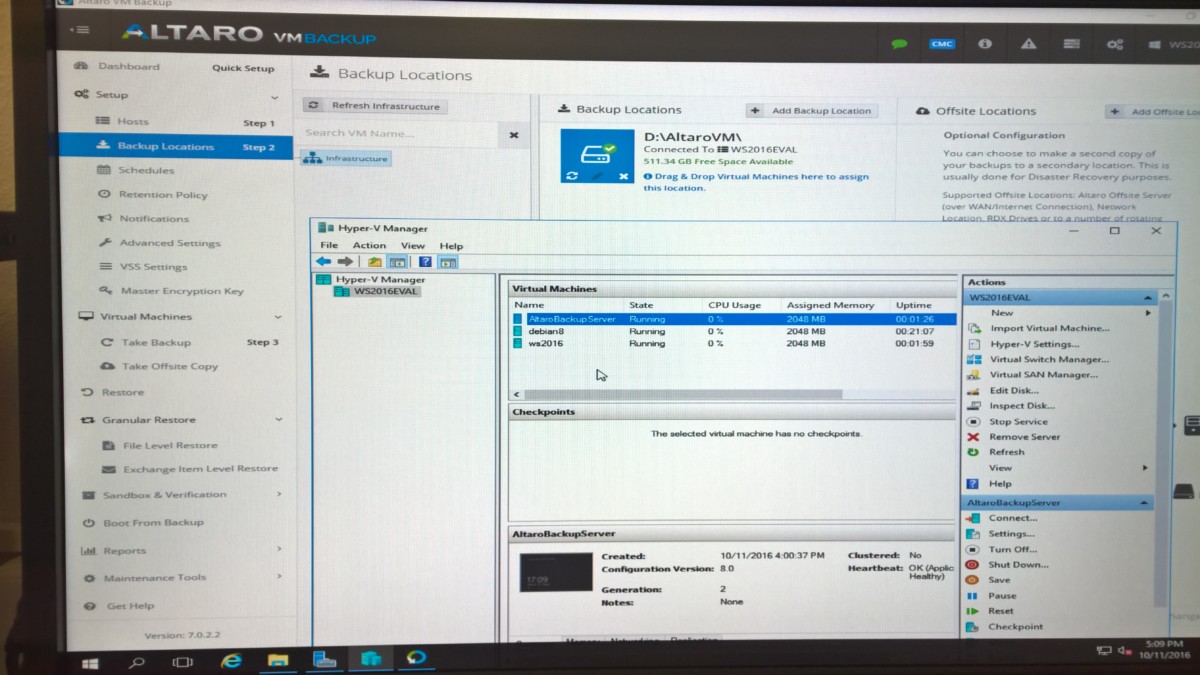Image resolution: width=1200 pixels, height=675 pixels.
Task: Toggle the hamburger sidebar menu icon
Action: click(80, 30)
